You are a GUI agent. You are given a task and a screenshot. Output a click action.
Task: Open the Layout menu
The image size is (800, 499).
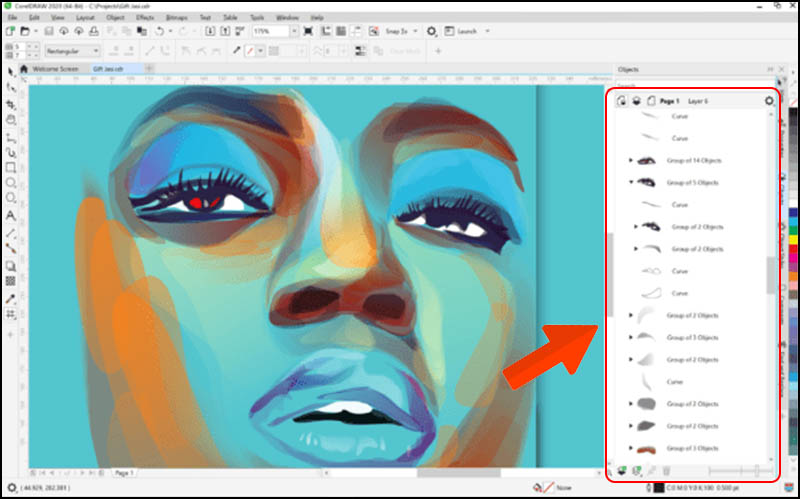click(85, 17)
